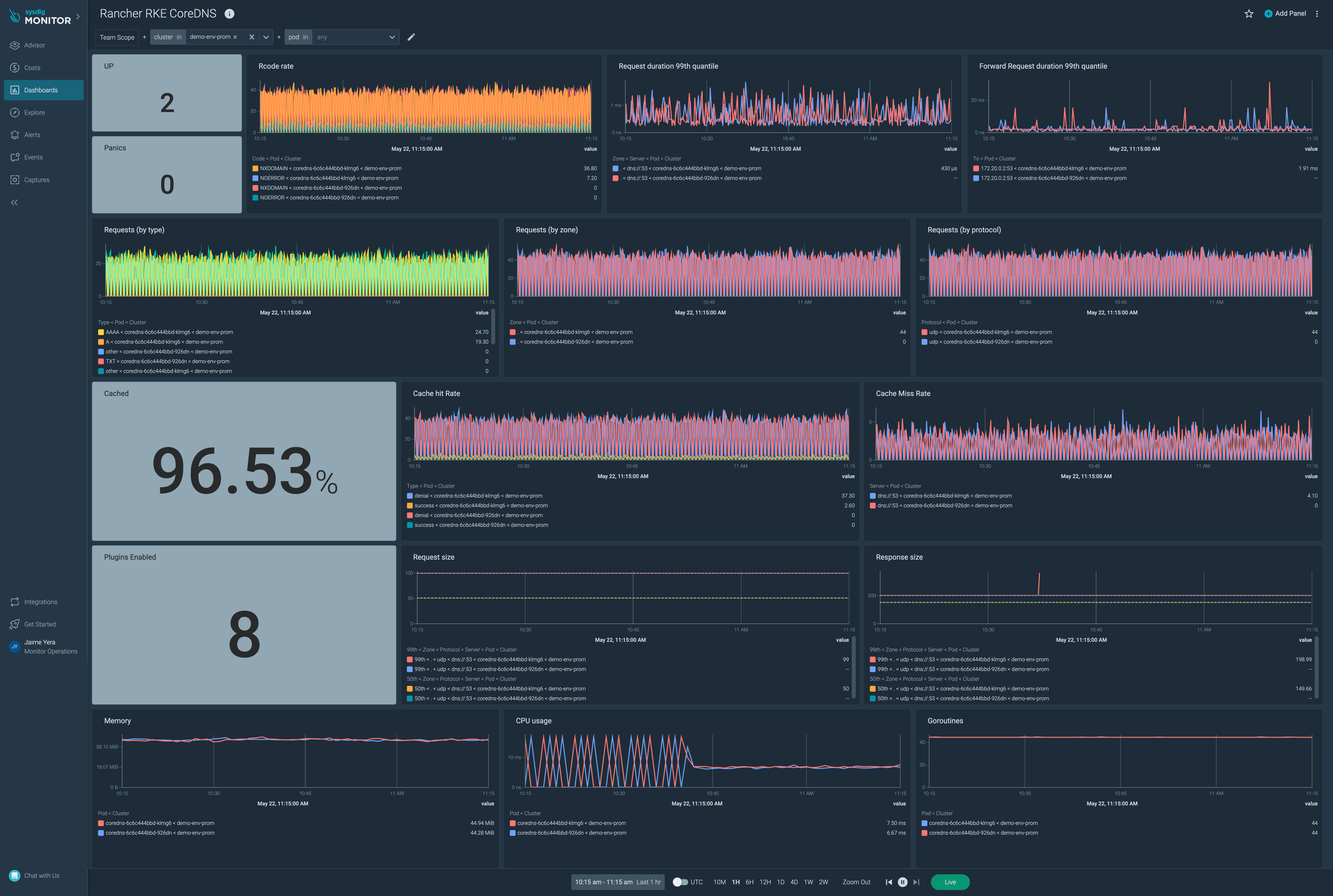Collapse the sidebar with double chevron
Image resolution: width=1333 pixels, height=896 pixels.
pos(14,202)
